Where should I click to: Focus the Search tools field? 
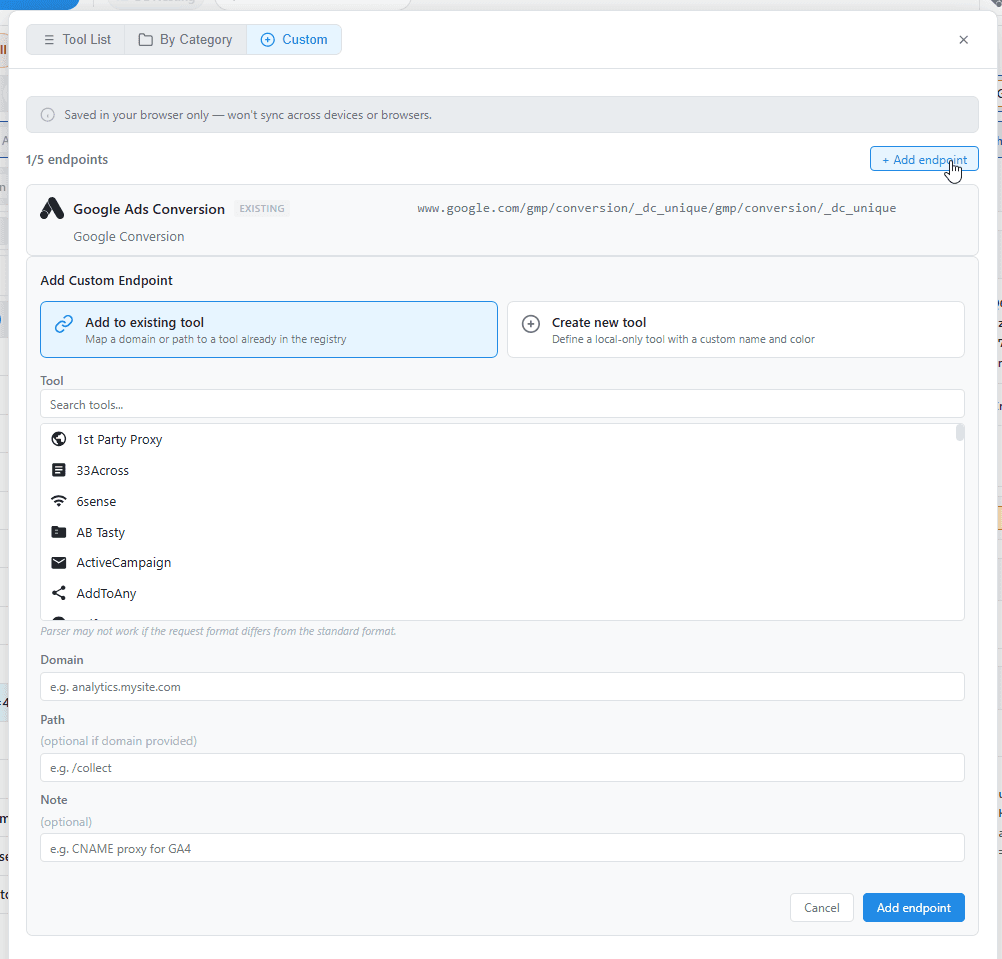[x=502, y=404]
